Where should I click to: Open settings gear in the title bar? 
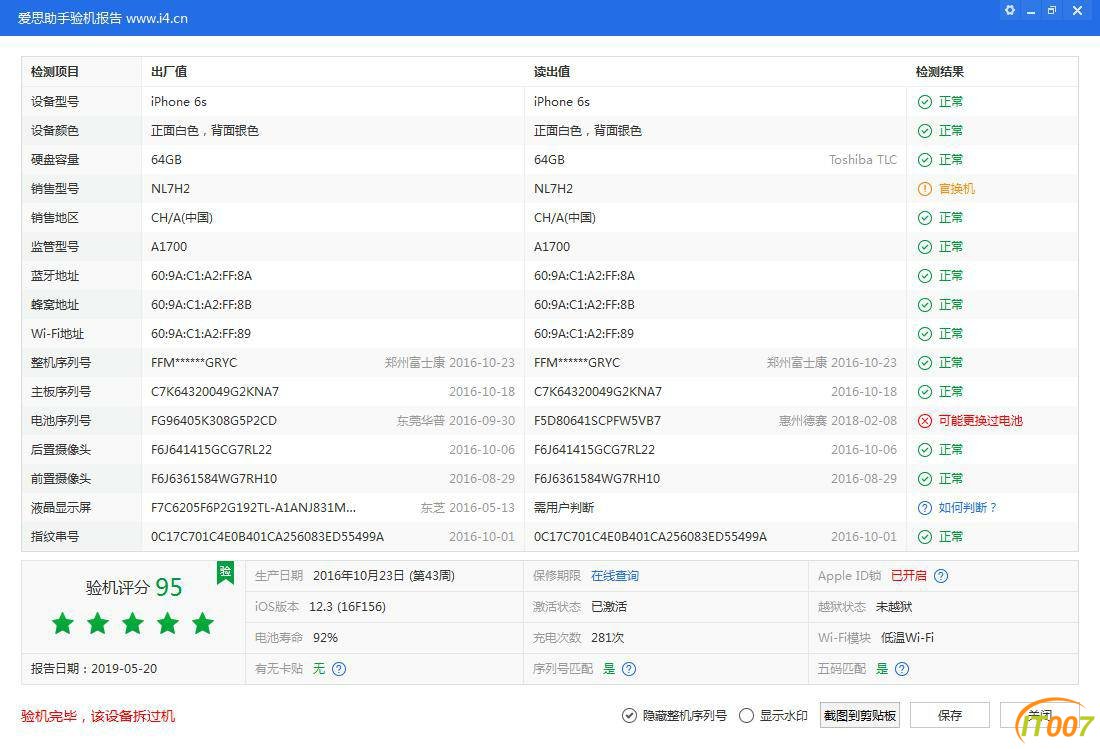[1010, 11]
